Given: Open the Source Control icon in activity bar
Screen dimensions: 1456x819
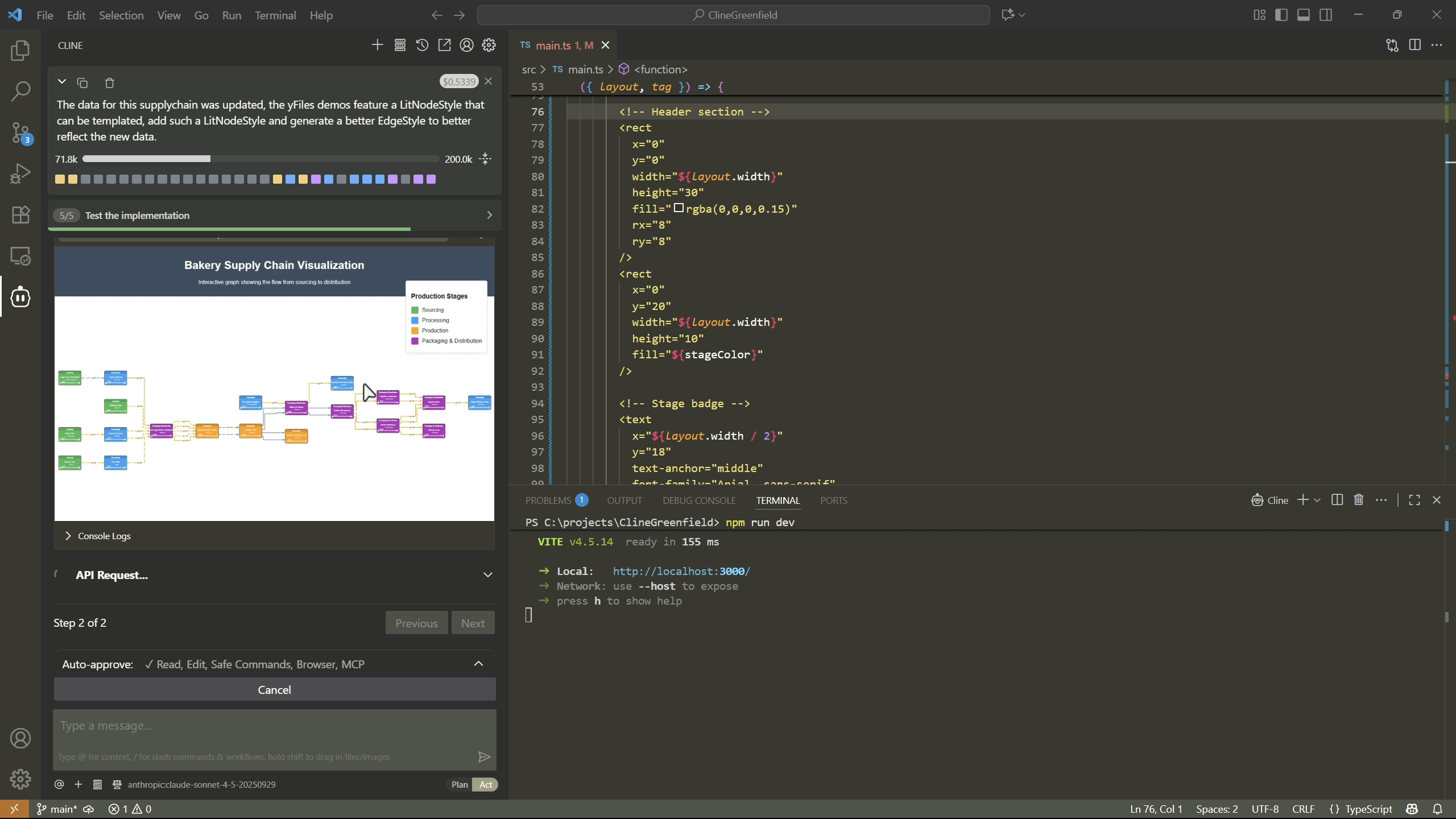Looking at the screenshot, I should coord(20,132).
